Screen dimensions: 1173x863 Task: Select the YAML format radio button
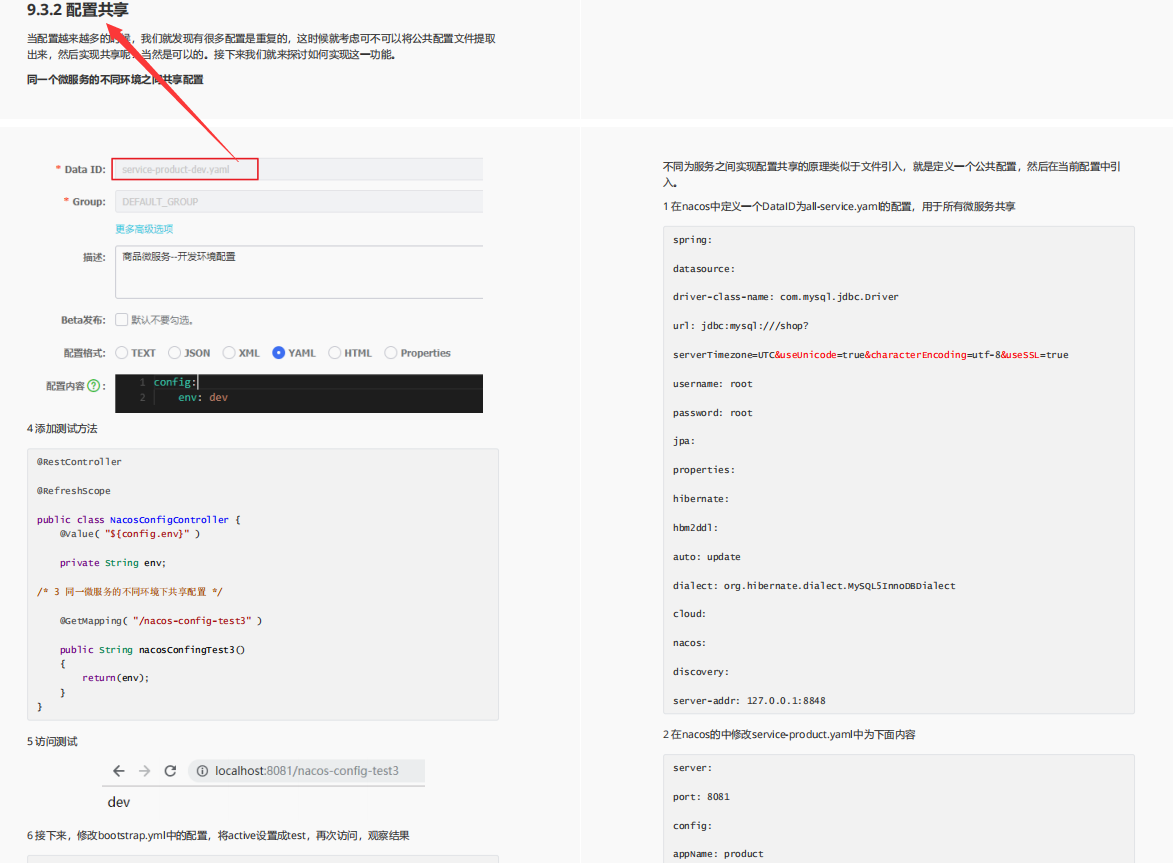click(278, 353)
